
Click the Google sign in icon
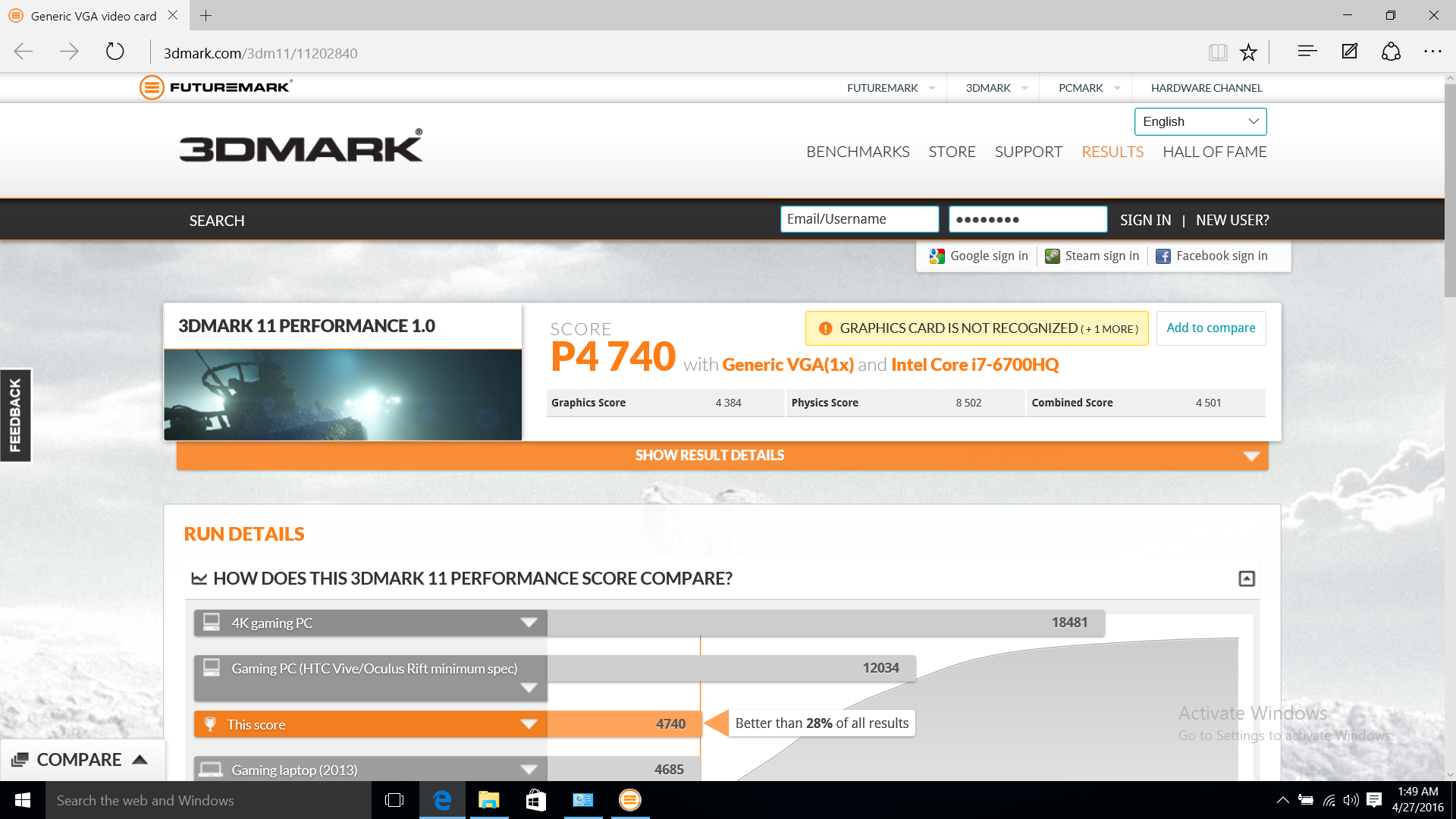pyautogui.click(x=937, y=256)
